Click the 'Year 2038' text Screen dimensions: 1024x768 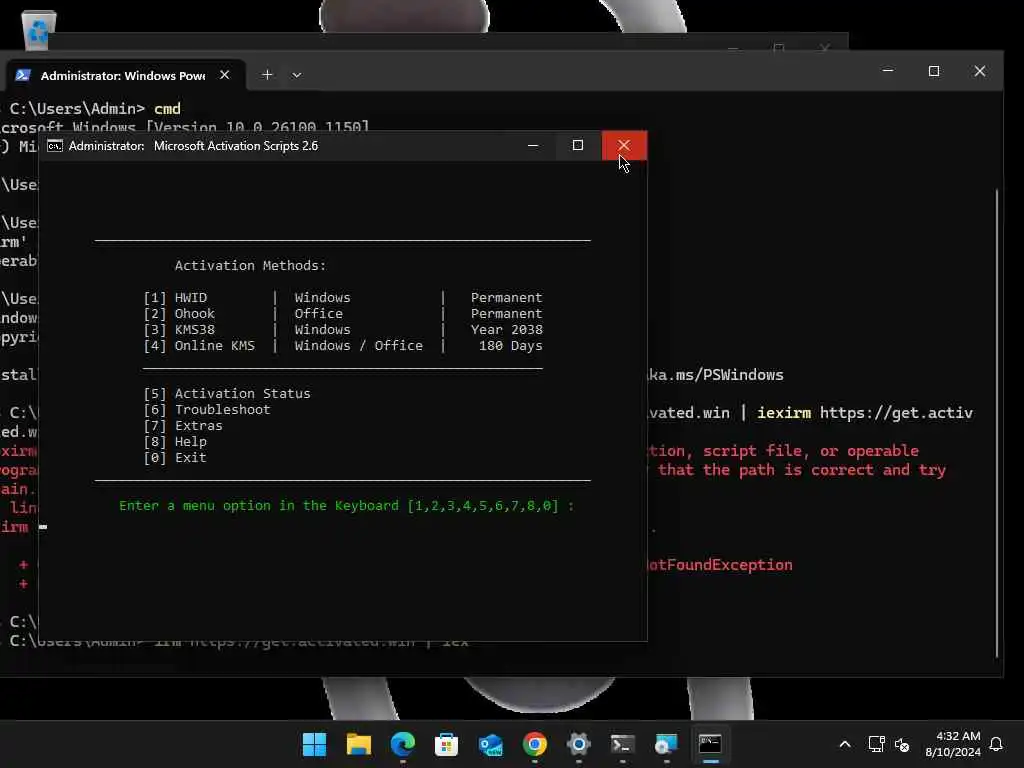[x=507, y=330]
